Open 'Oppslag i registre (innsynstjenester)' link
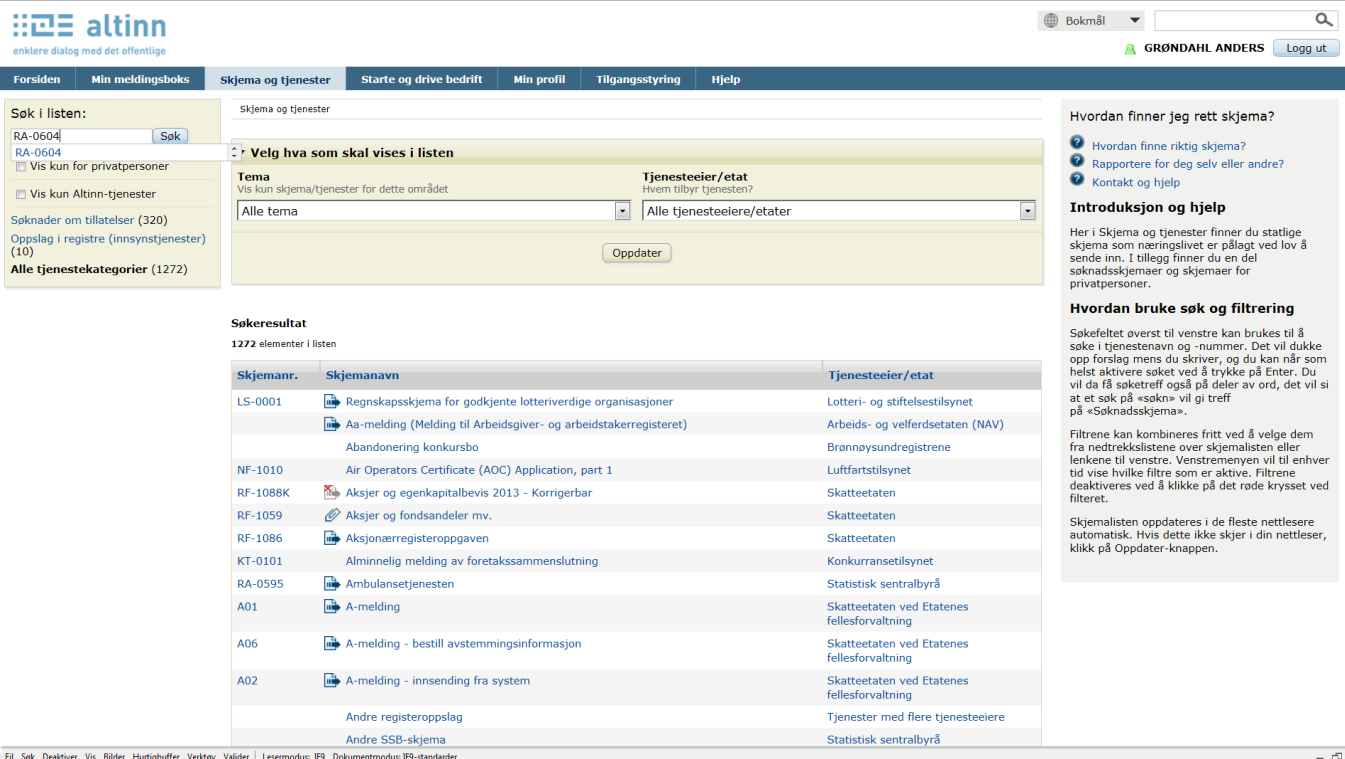1345x759 pixels. (x=108, y=238)
